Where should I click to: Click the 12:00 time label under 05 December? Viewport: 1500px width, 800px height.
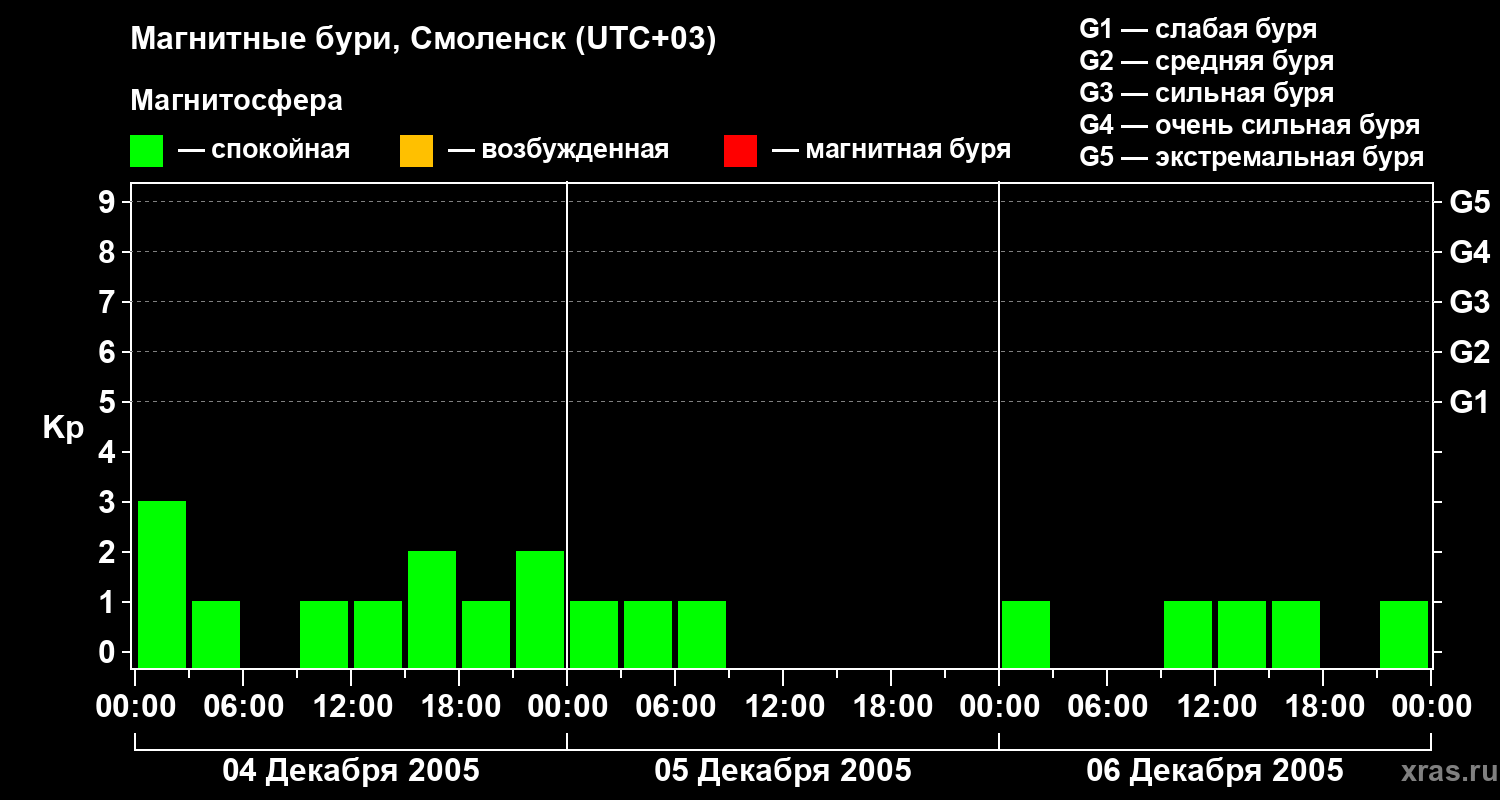pyautogui.click(x=783, y=707)
